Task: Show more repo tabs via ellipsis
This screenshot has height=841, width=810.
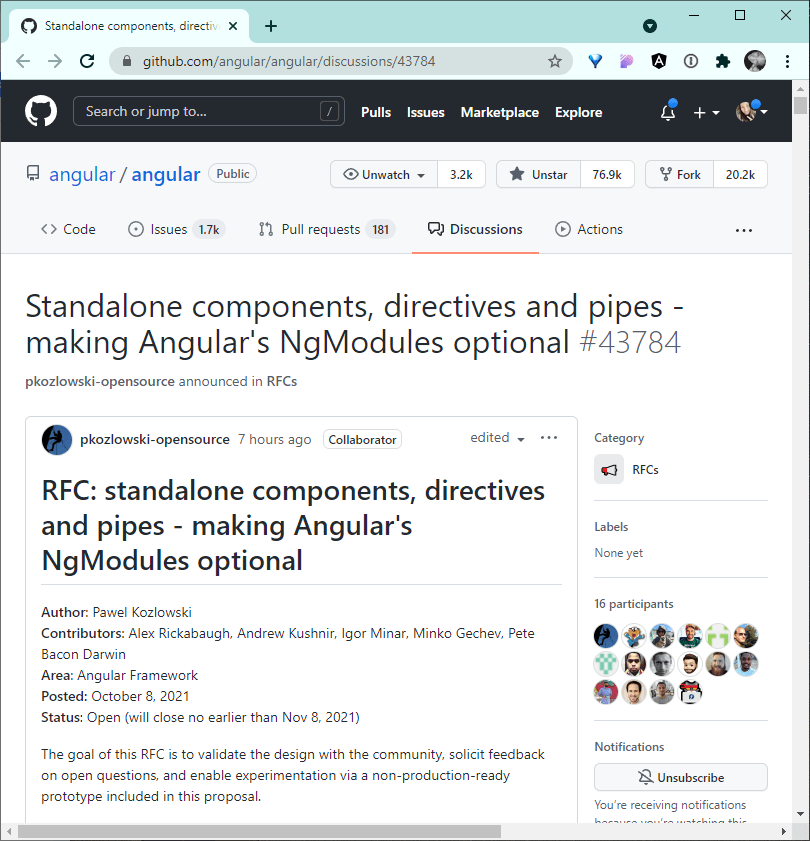Action: tap(743, 230)
